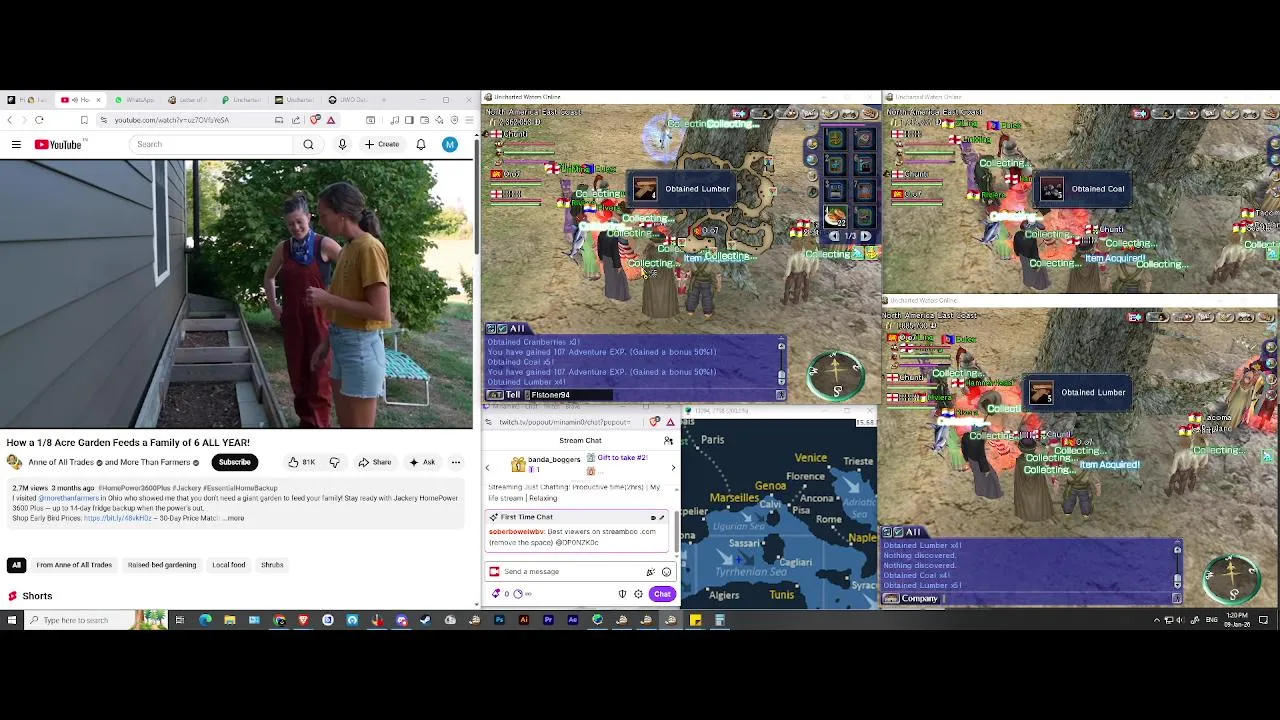Like the video (81K)
1280x720 pixels.
tap(301, 462)
